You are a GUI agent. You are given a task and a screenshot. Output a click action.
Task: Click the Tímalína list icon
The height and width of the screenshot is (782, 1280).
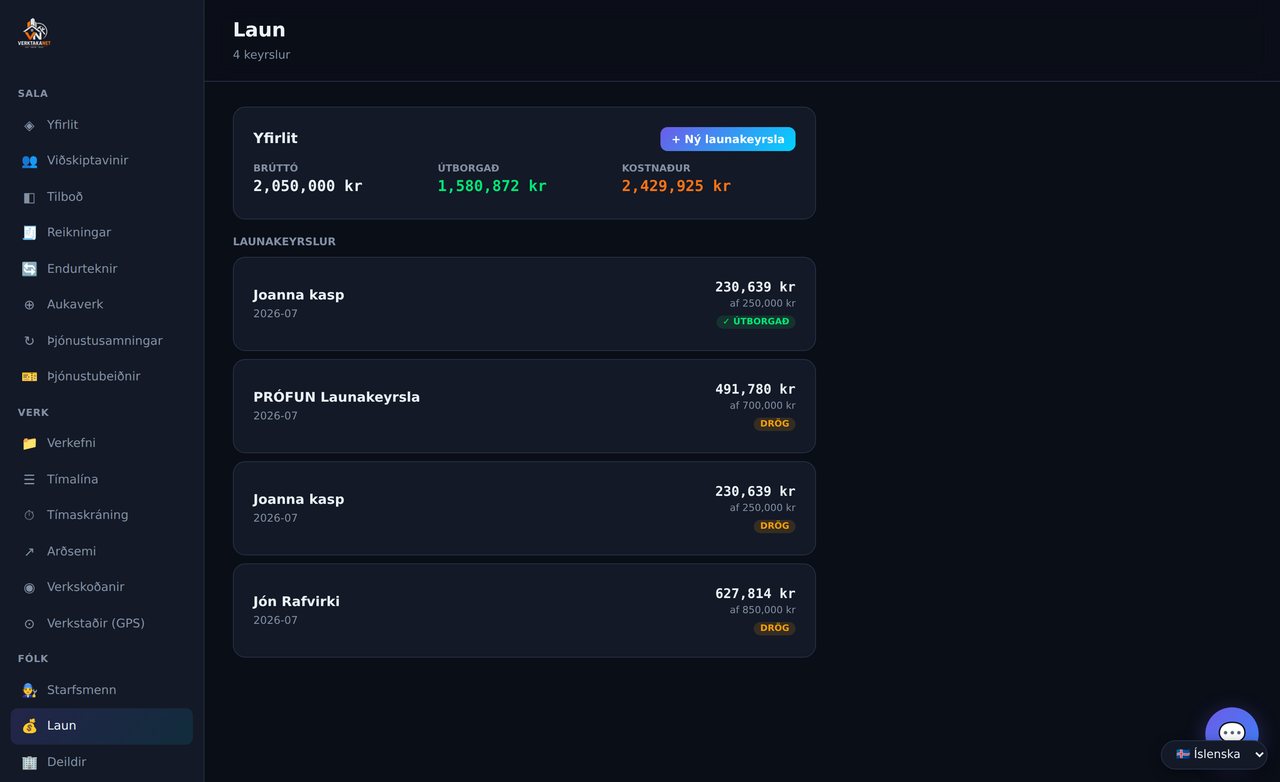click(x=29, y=479)
